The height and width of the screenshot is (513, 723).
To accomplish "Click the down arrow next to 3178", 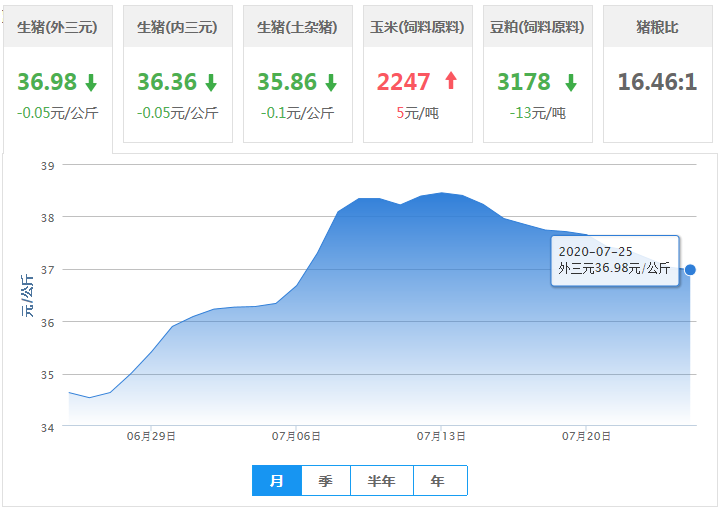I will click(x=570, y=82).
